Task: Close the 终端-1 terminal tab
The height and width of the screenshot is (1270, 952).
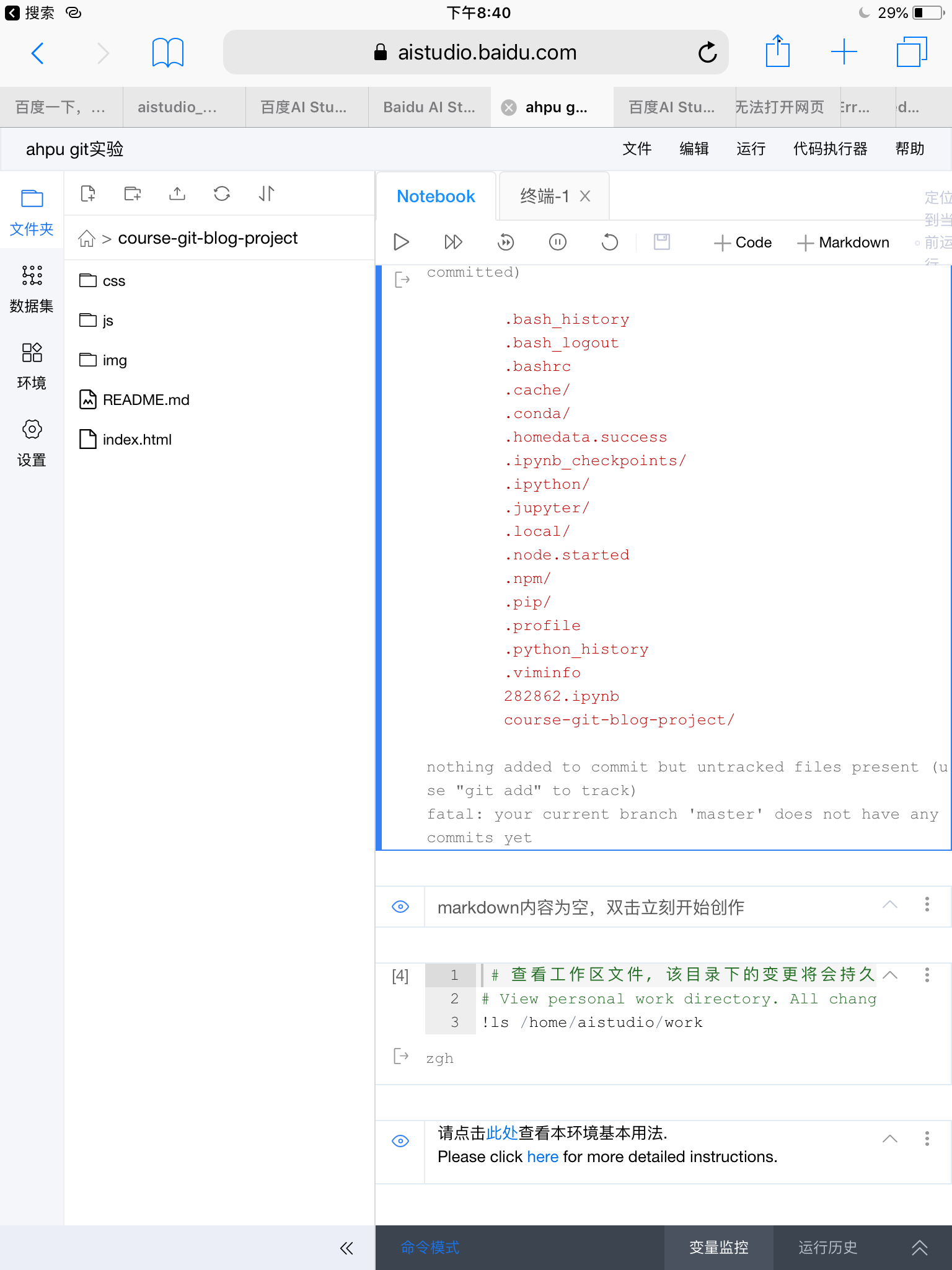Action: pyautogui.click(x=585, y=197)
